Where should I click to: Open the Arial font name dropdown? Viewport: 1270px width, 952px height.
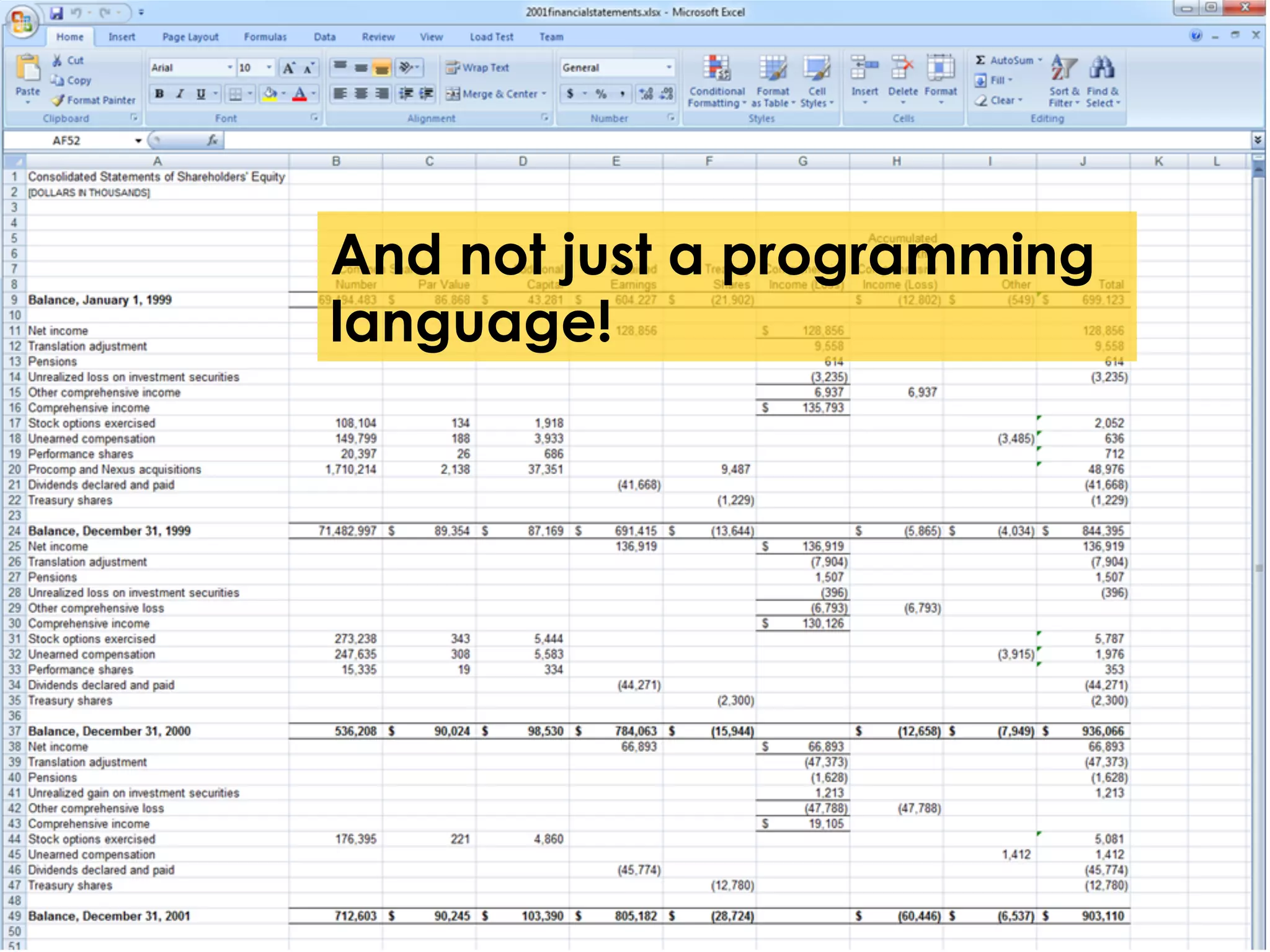[x=229, y=68]
